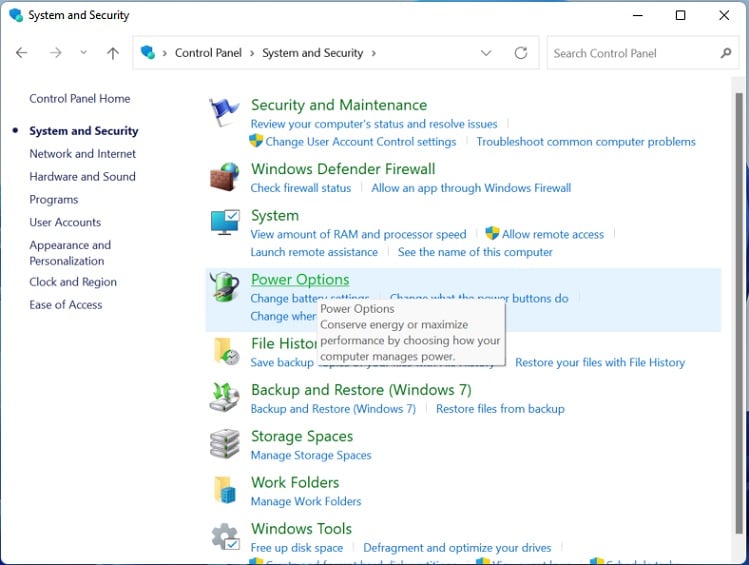Screen dimensions: 749x565
Task: Click the Work Folders icon
Action: click(225, 490)
